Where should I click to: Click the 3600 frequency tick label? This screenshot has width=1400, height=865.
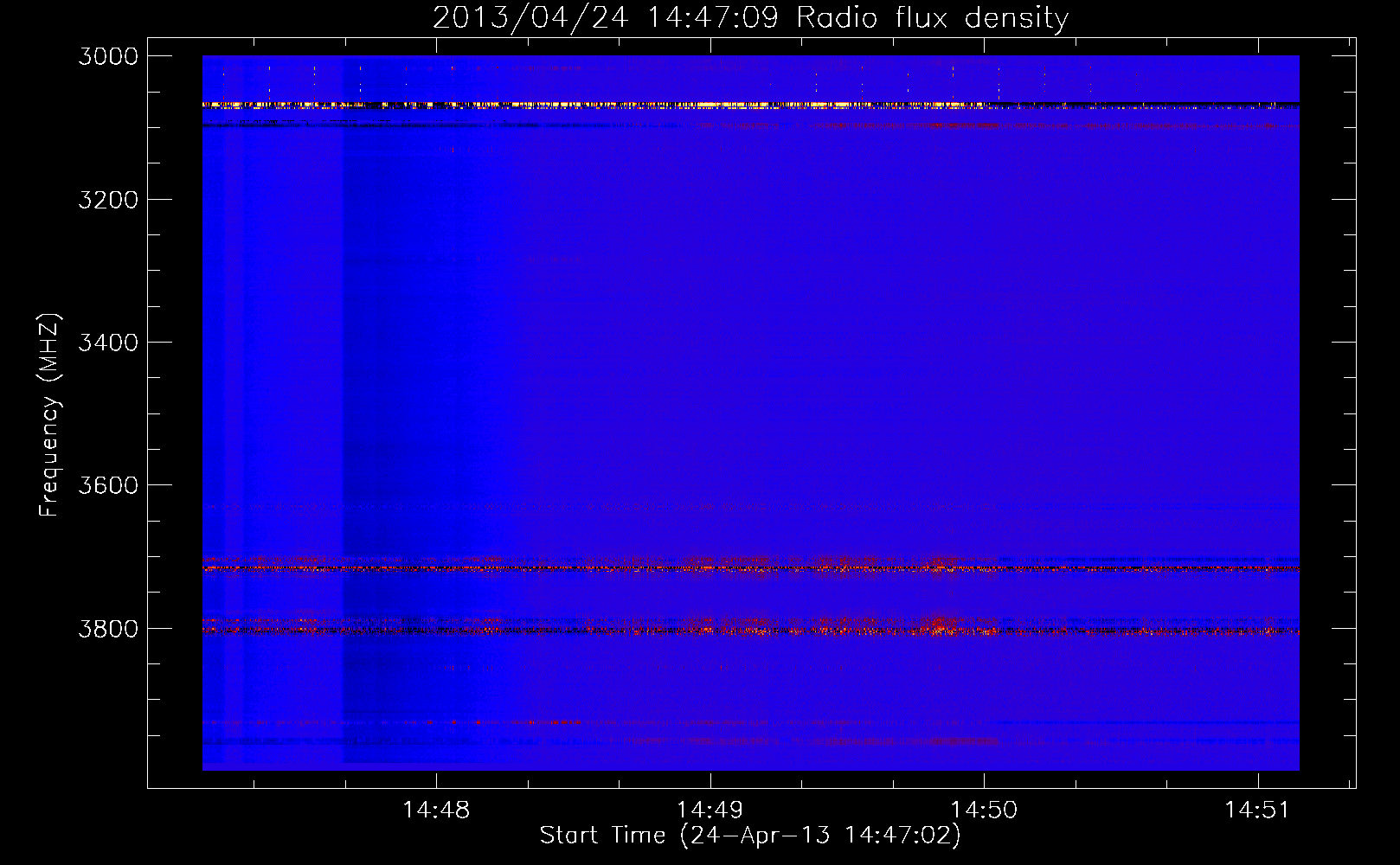pos(108,485)
